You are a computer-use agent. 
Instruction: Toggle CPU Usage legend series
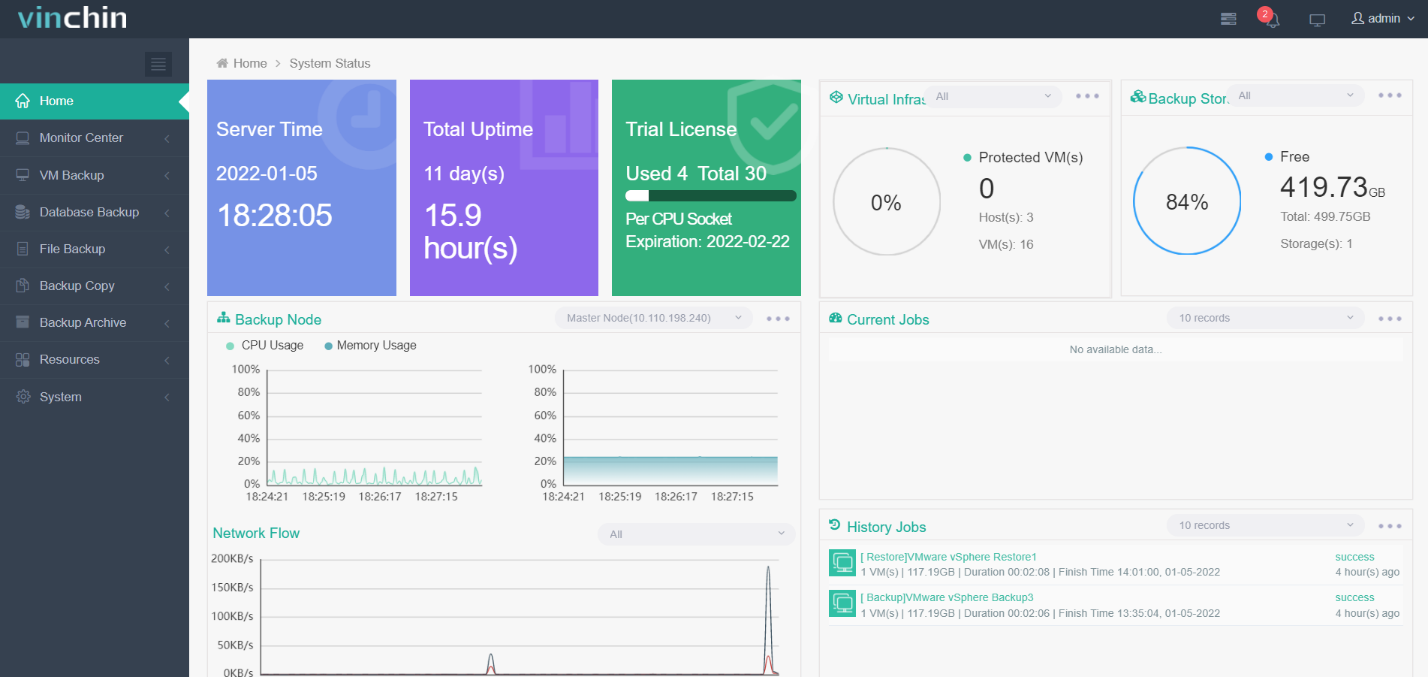265,345
